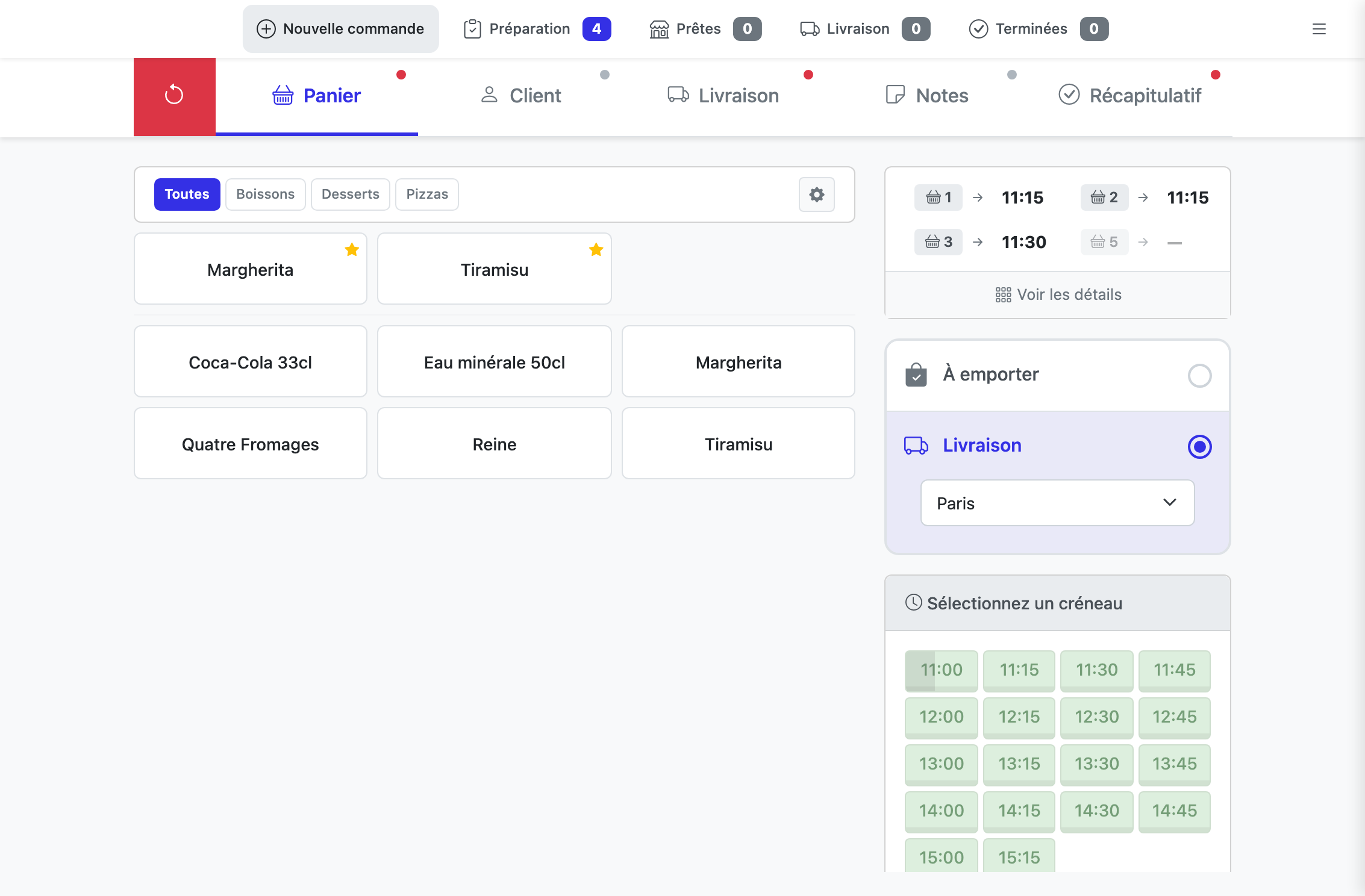
Task: Select the Livraison radio button
Action: click(x=1199, y=446)
